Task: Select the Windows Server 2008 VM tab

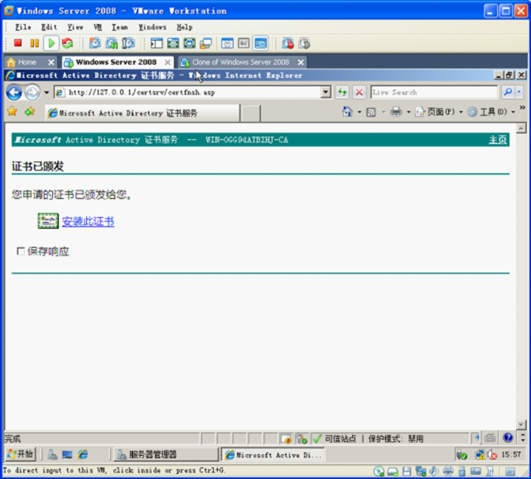Action: pos(116,62)
